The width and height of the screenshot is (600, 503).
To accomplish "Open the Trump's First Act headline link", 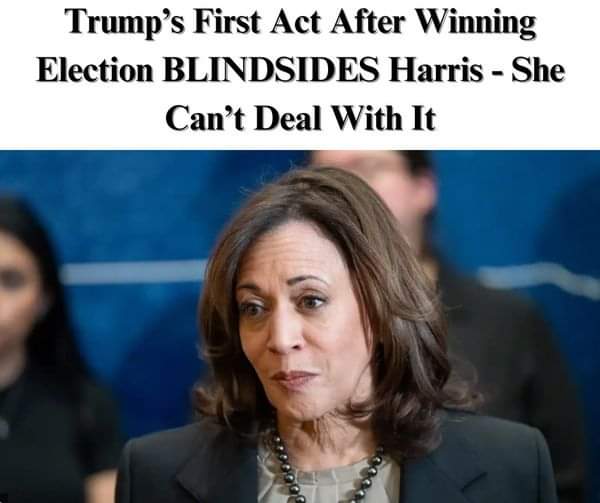I will pos(300,69).
